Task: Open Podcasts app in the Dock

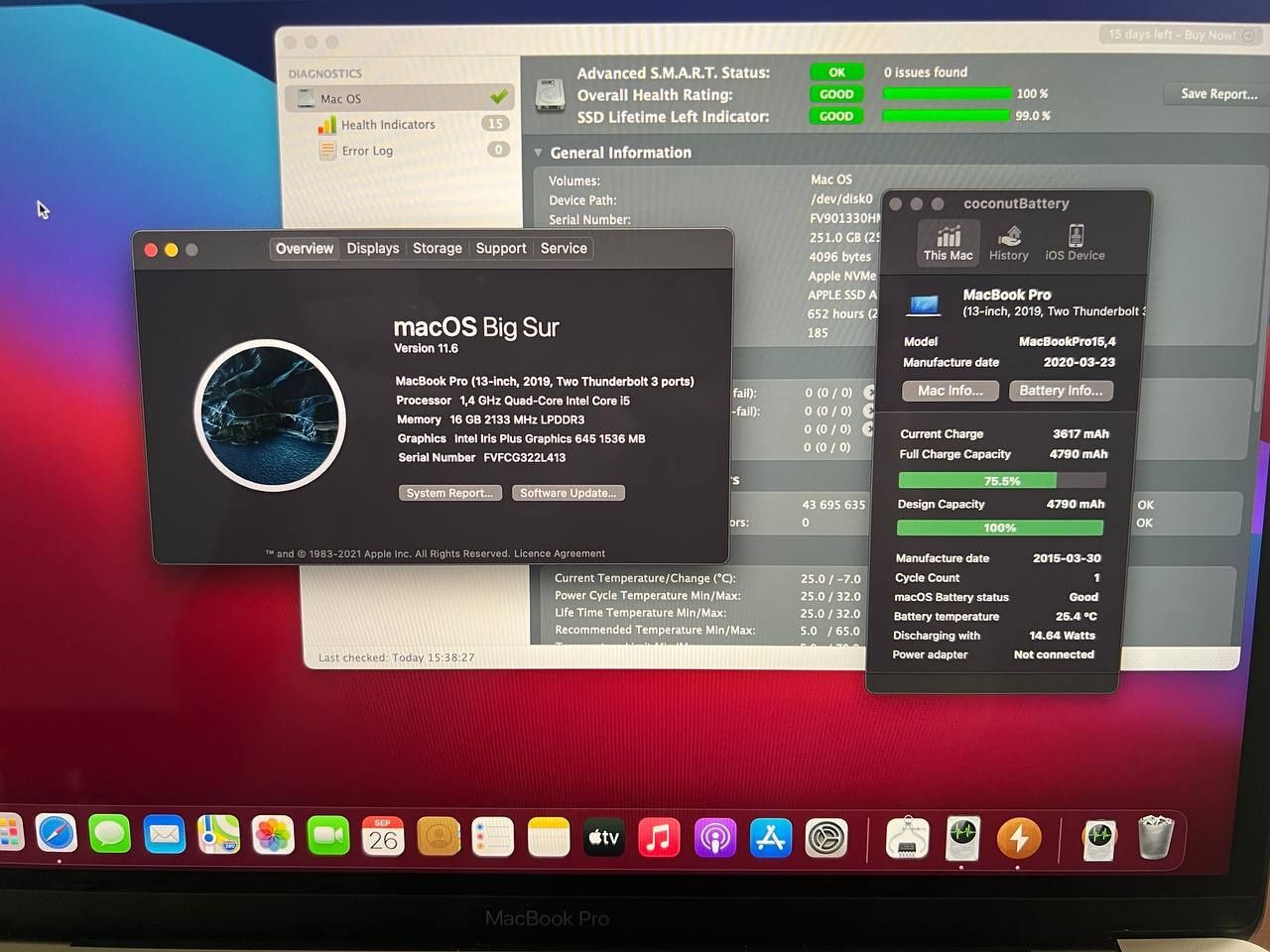Action: pos(714,838)
